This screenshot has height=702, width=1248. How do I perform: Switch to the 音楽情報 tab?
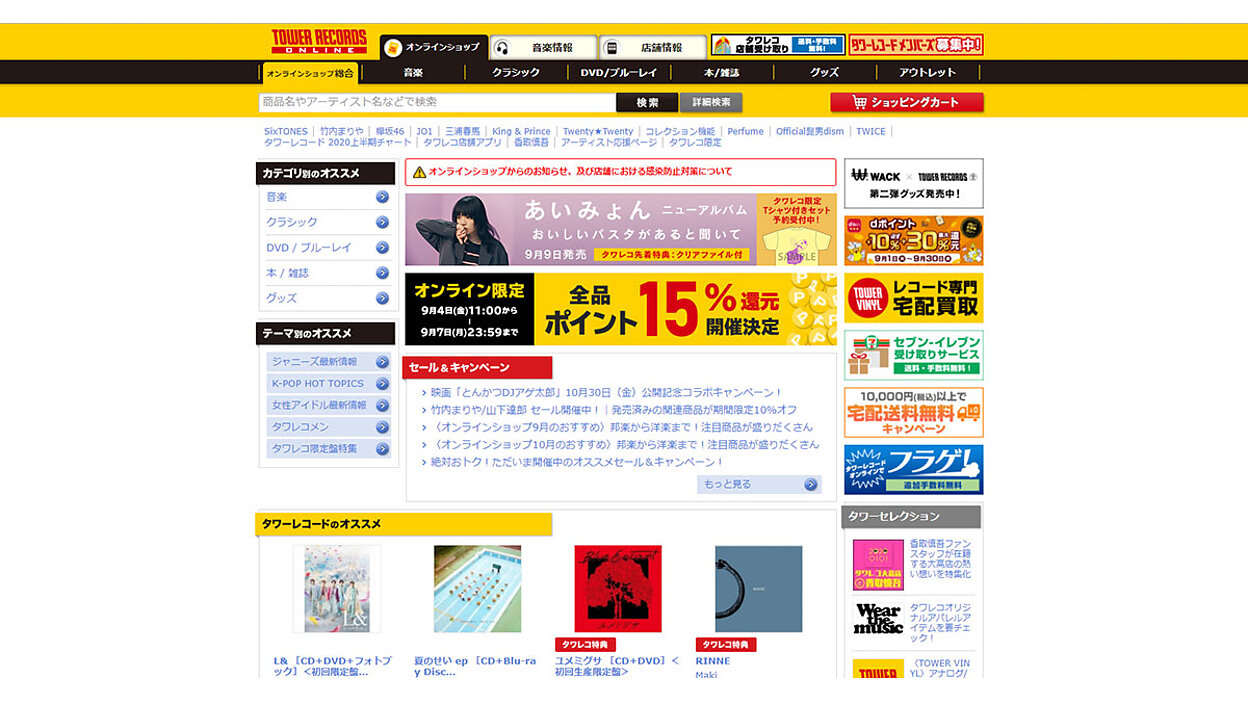click(543, 48)
